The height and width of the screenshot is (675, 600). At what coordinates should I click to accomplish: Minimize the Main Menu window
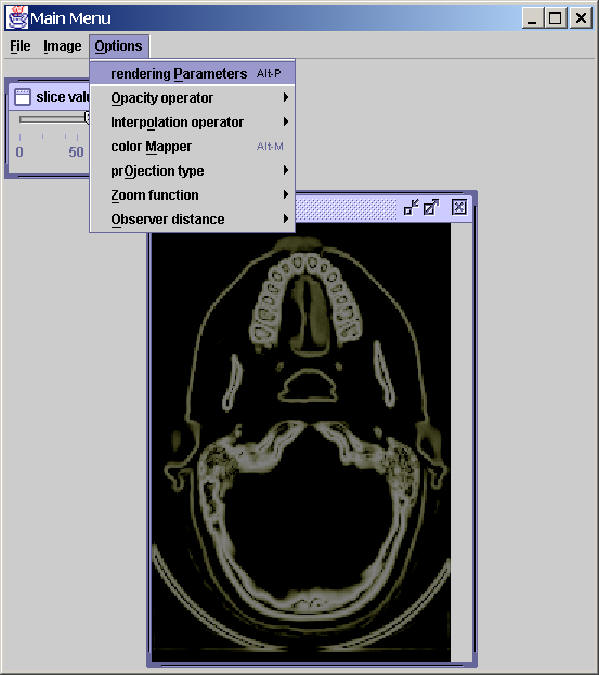click(x=533, y=18)
